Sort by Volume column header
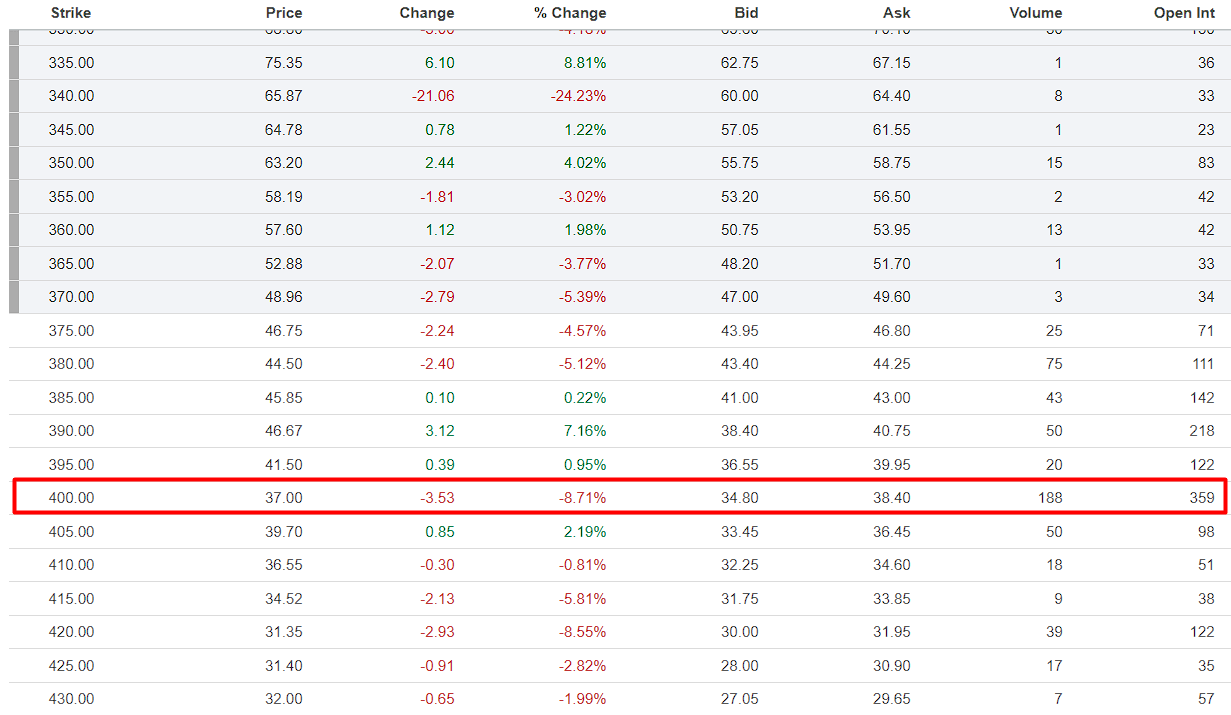The width and height of the screenshot is (1231, 715). (1035, 13)
